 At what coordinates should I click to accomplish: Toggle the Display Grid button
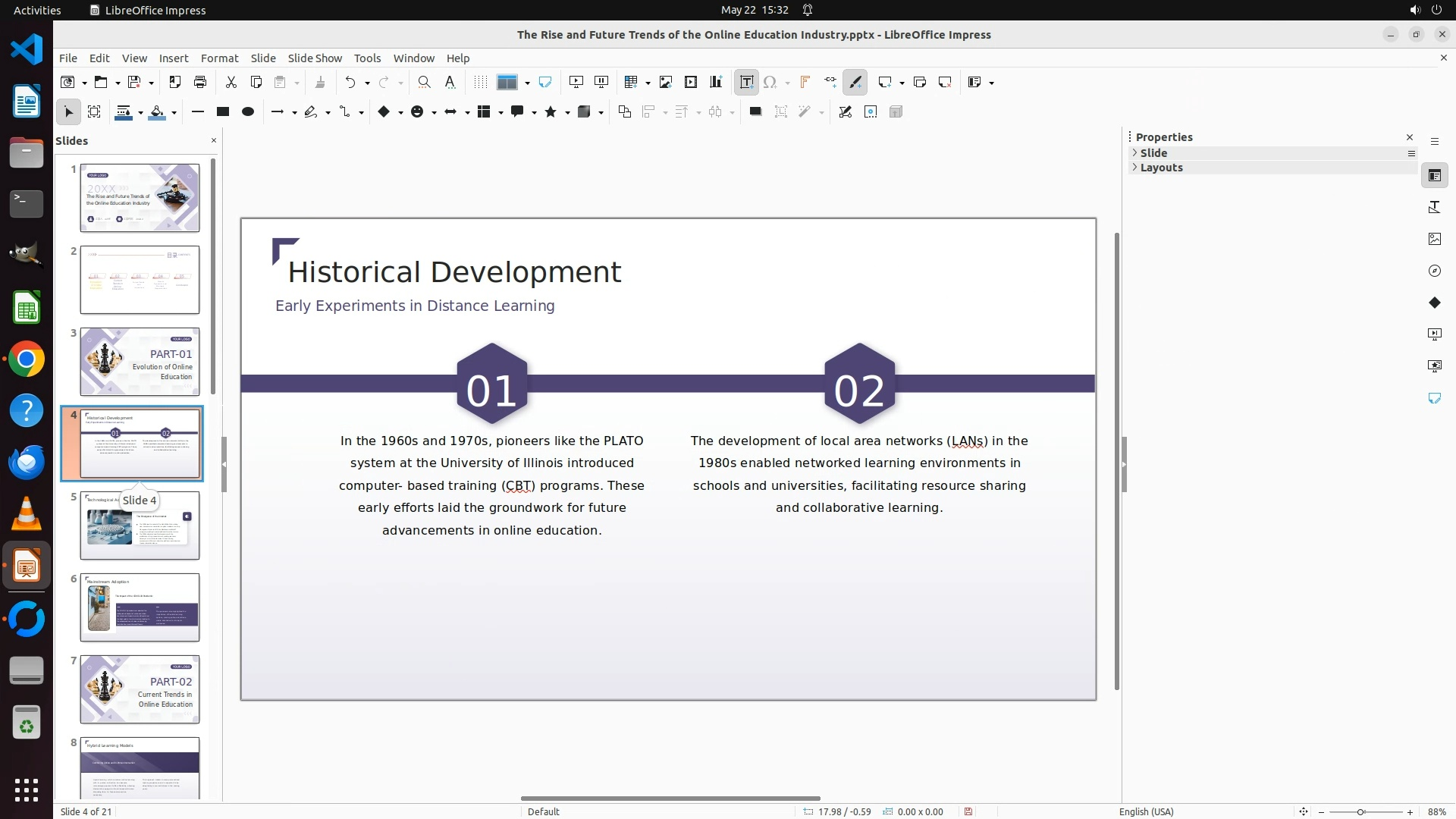[480, 82]
